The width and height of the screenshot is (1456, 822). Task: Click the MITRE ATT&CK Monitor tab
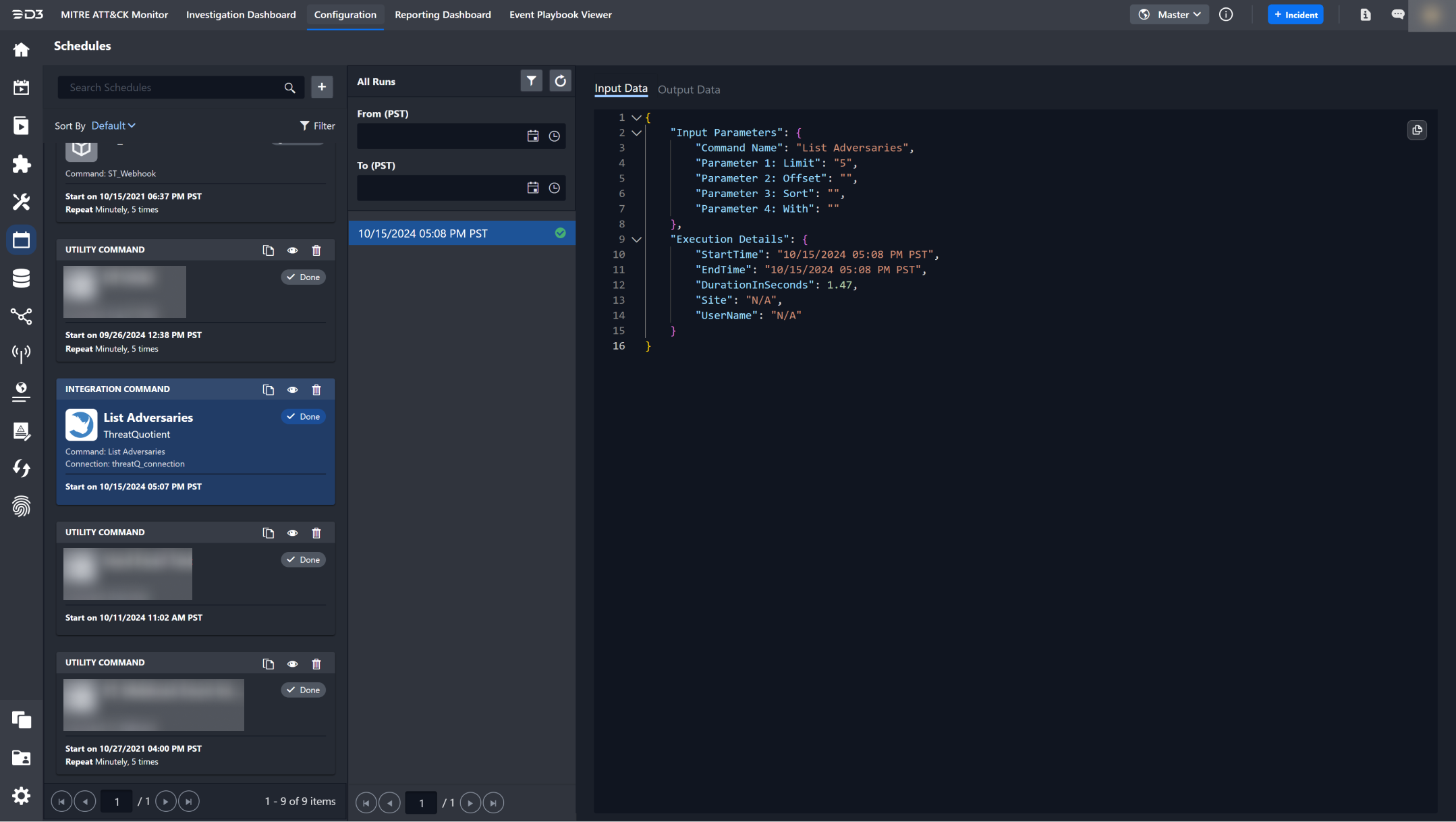coord(113,15)
